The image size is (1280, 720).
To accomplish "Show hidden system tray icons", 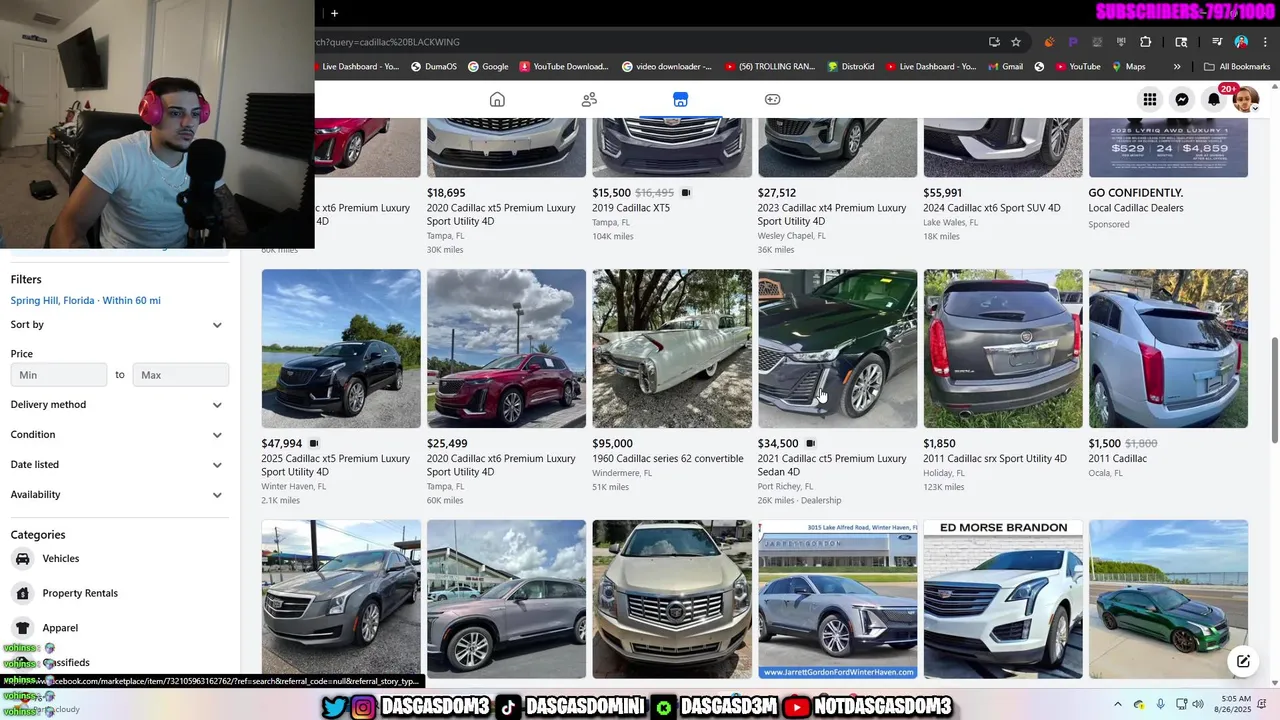I will click(x=1118, y=704).
